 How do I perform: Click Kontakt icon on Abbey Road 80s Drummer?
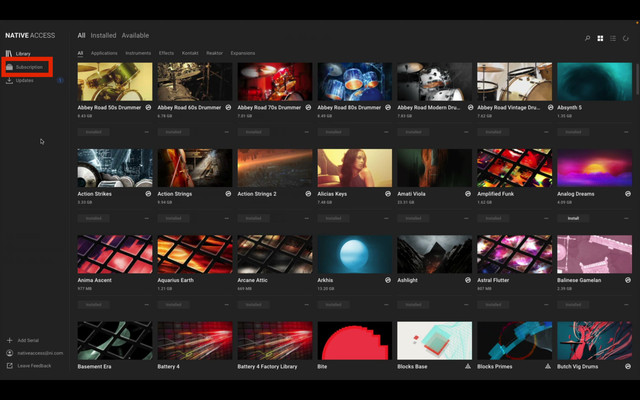click(388, 107)
